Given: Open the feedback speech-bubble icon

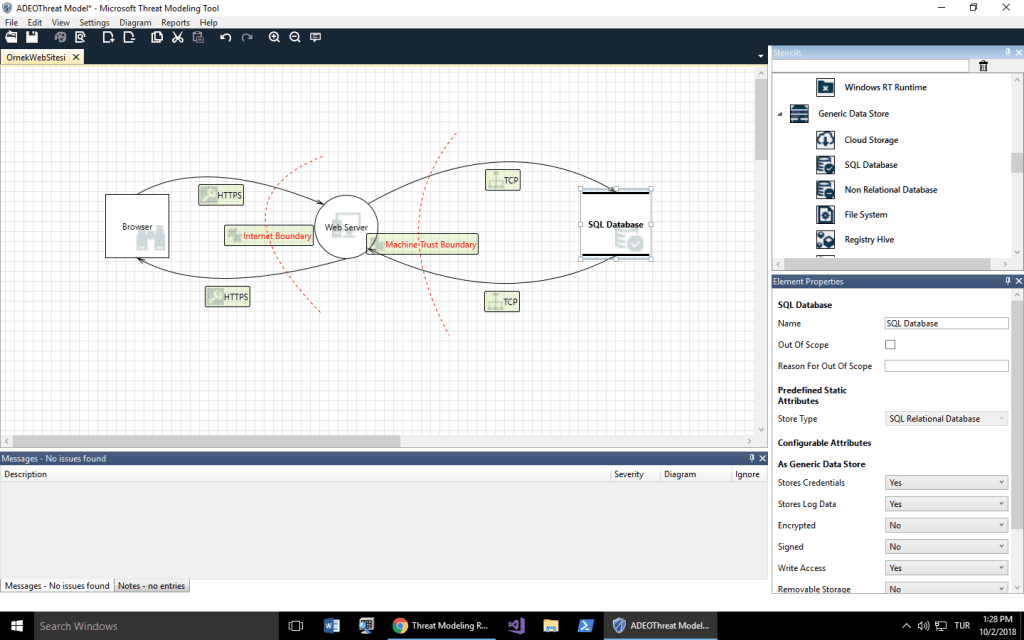Looking at the screenshot, I should [315, 37].
